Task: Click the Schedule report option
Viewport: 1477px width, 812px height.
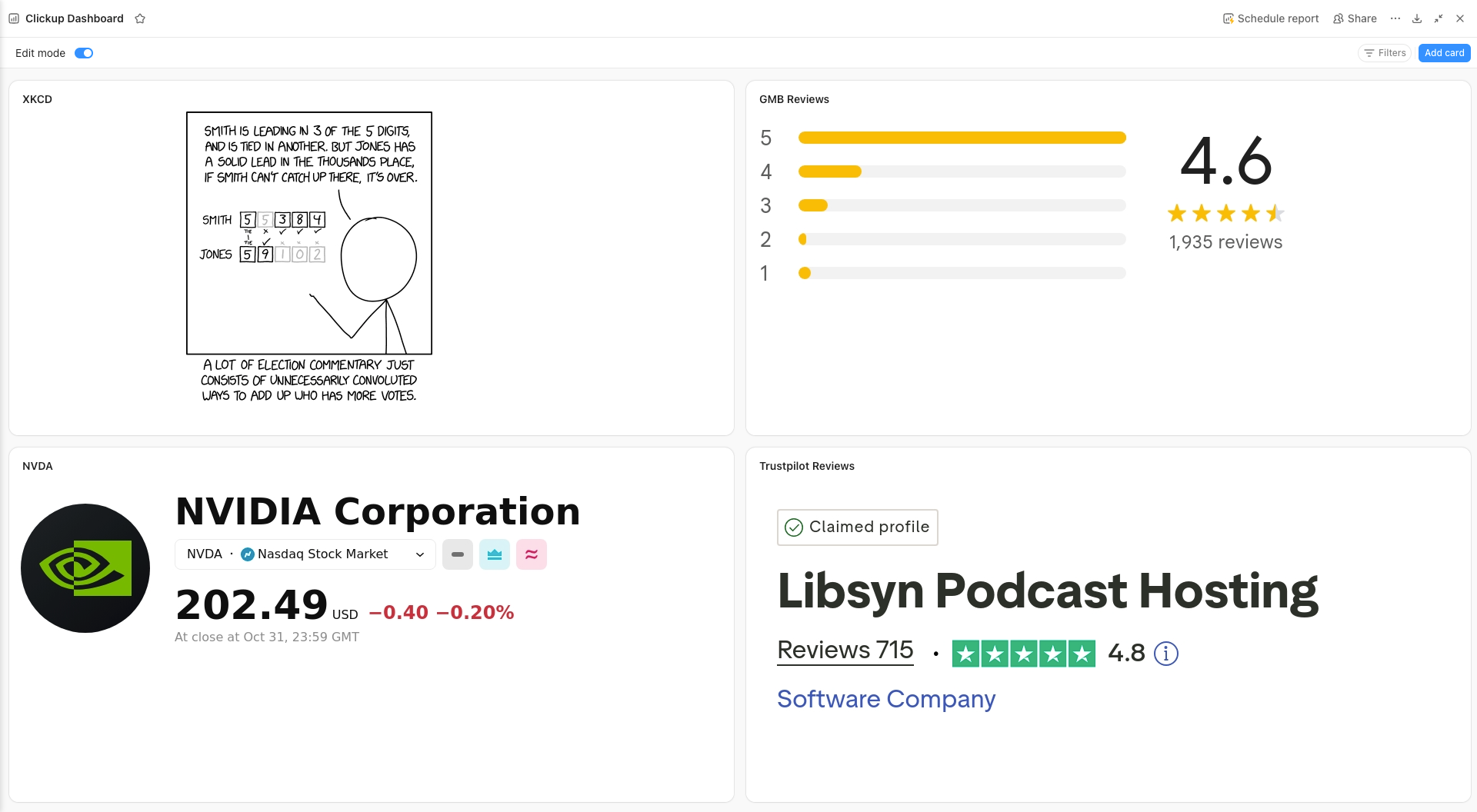Action: tap(1271, 18)
